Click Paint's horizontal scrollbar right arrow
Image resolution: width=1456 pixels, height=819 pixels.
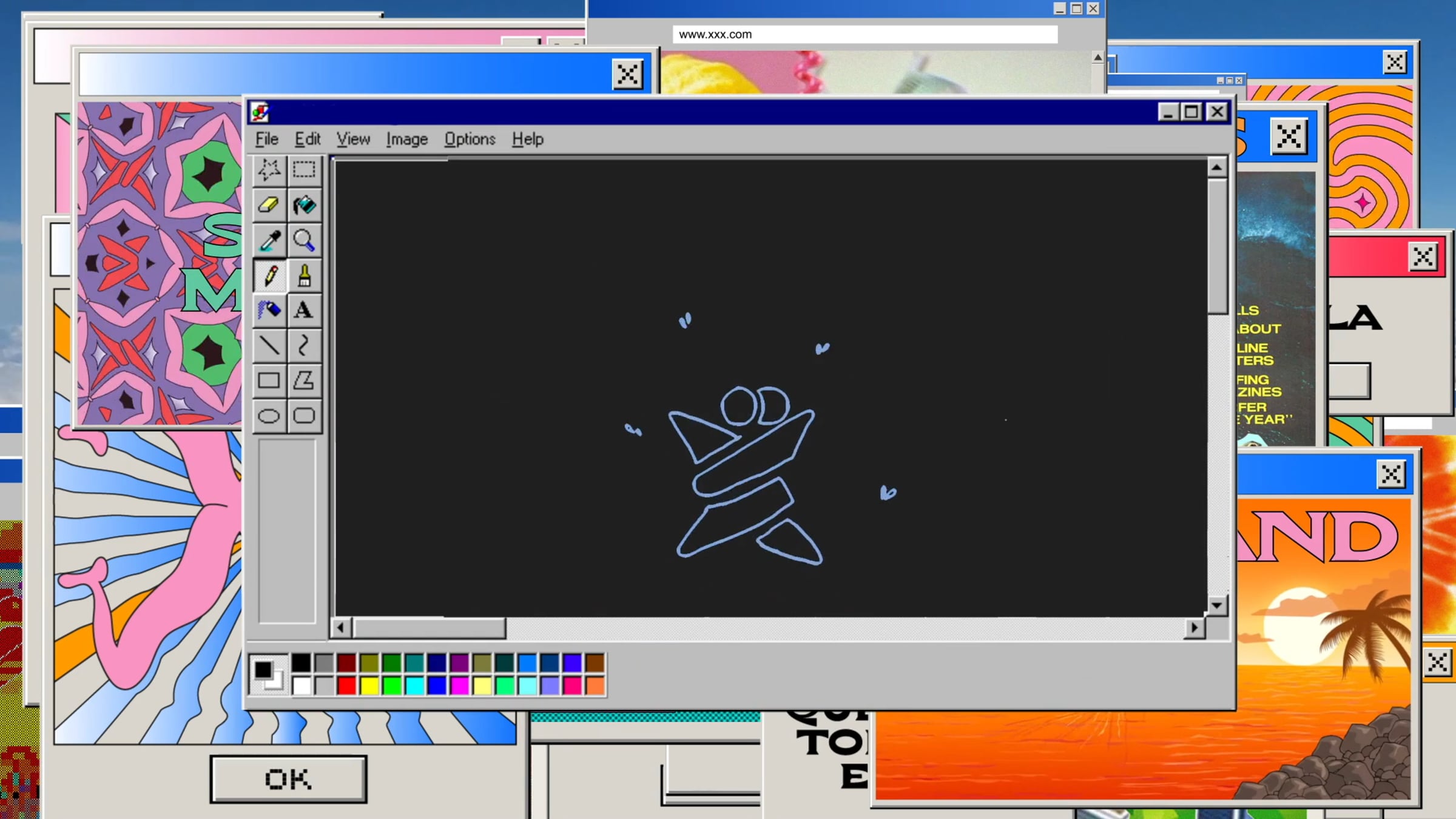(x=1195, y=628)
